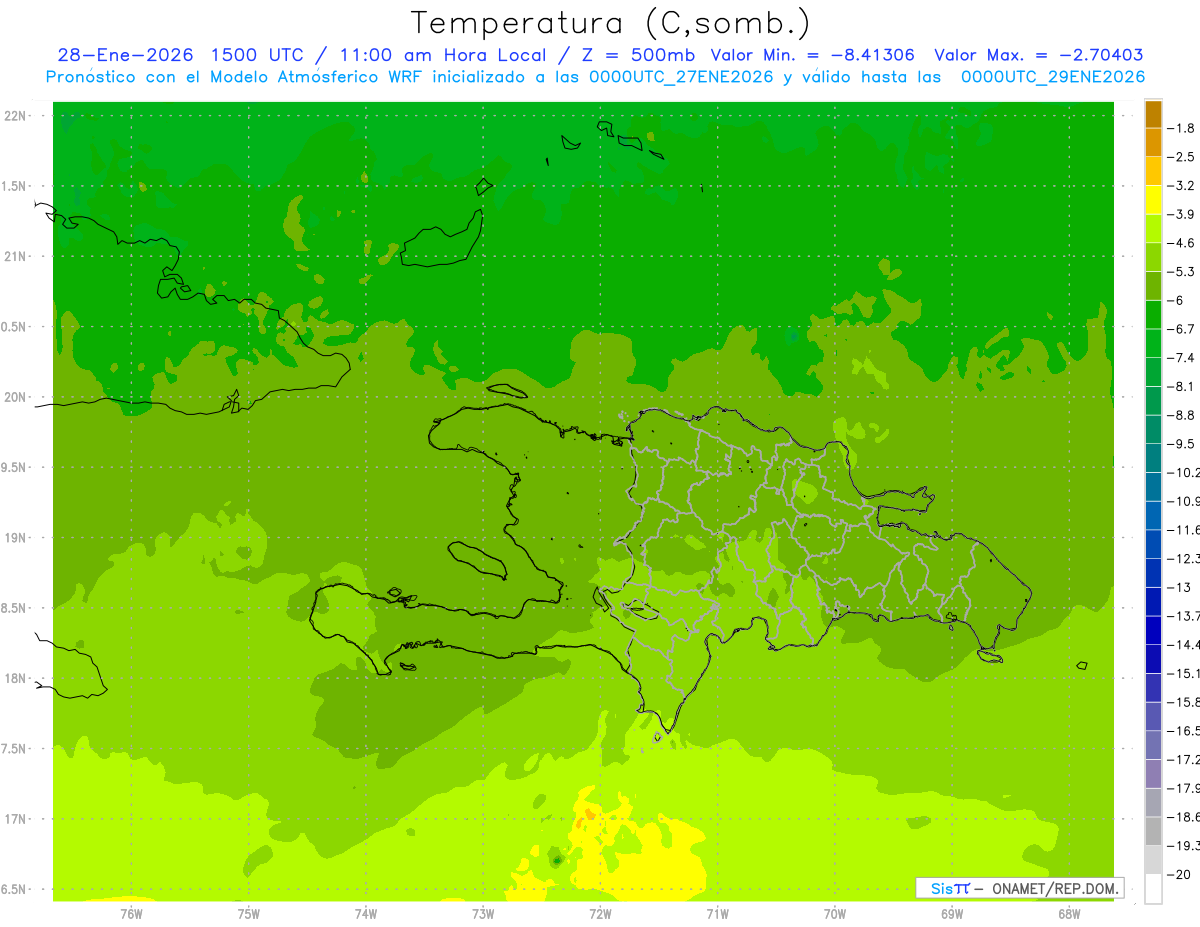Image resolution: width=1200 pixels, height=927 pixels.
Task: Click the '-9.5' colorbar value
Action: (x=1181, y=444)
